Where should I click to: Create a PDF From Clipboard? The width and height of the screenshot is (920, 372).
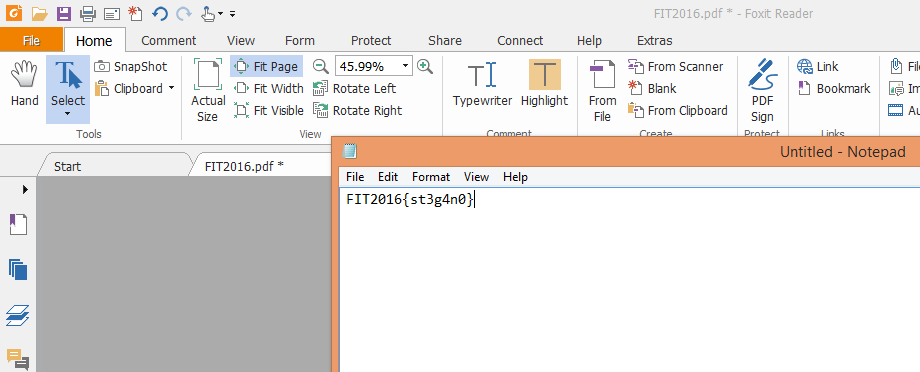point(678,110)
